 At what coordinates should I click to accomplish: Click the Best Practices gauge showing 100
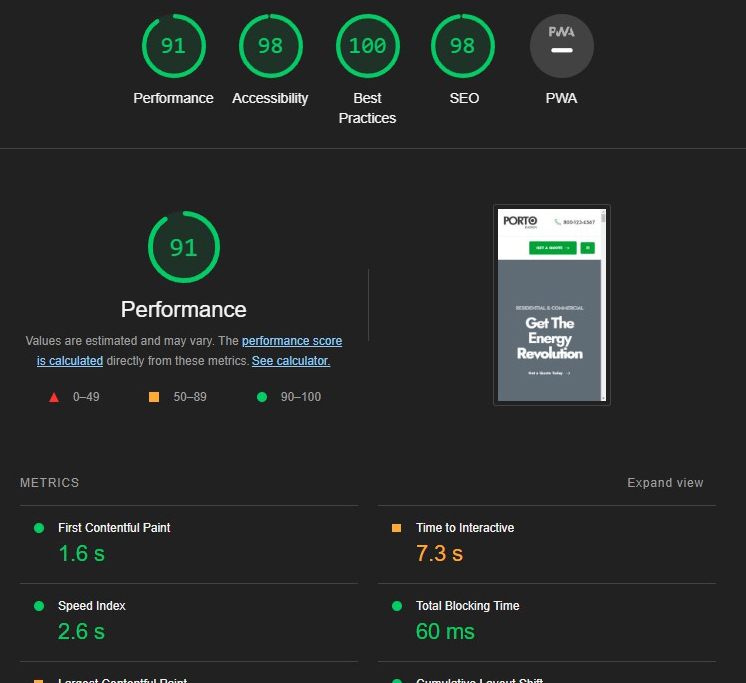click(x=367, y=46)
